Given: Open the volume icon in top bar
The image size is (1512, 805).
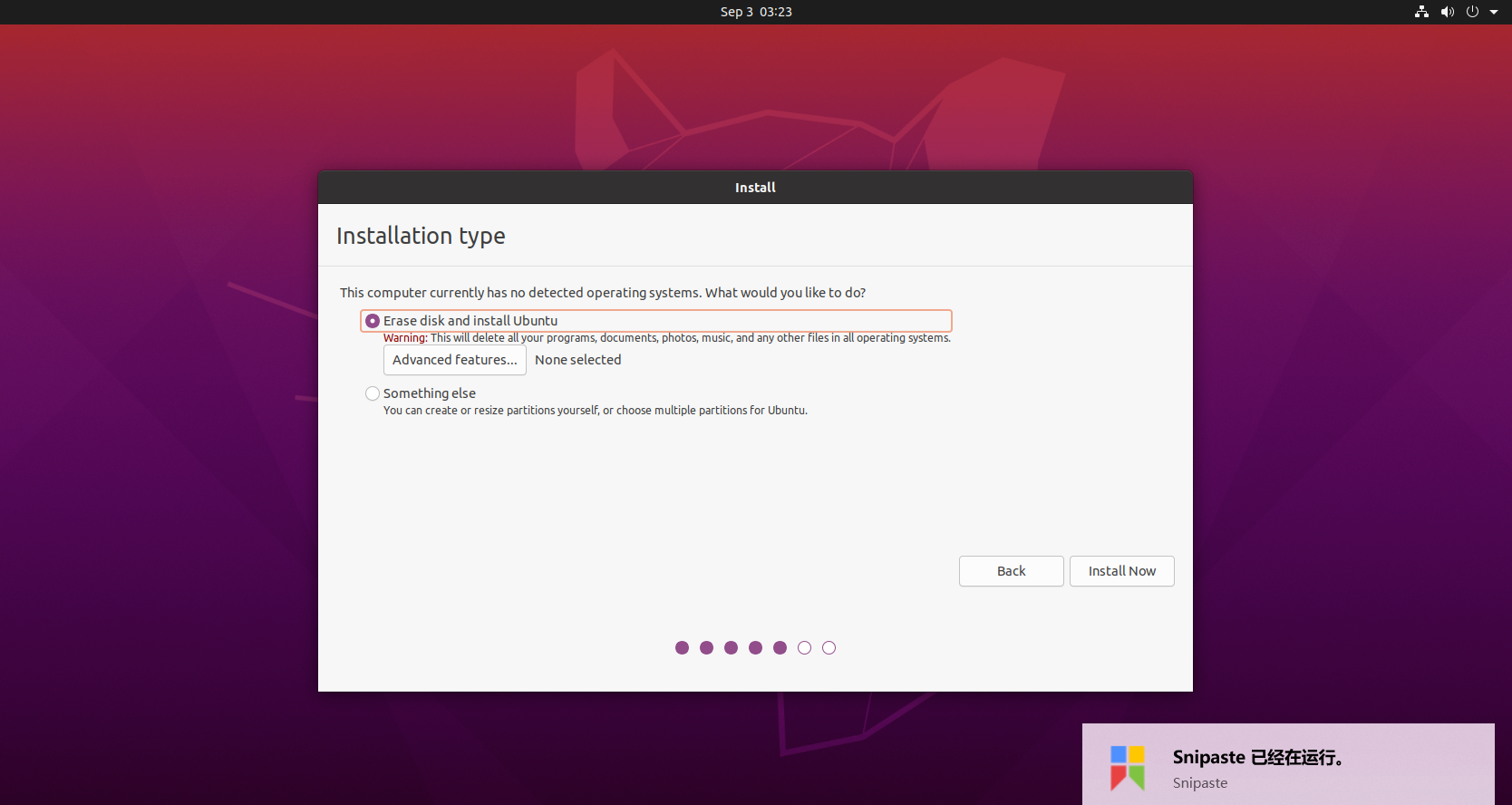Looking at the screenshot, I should coord(1448,12).
